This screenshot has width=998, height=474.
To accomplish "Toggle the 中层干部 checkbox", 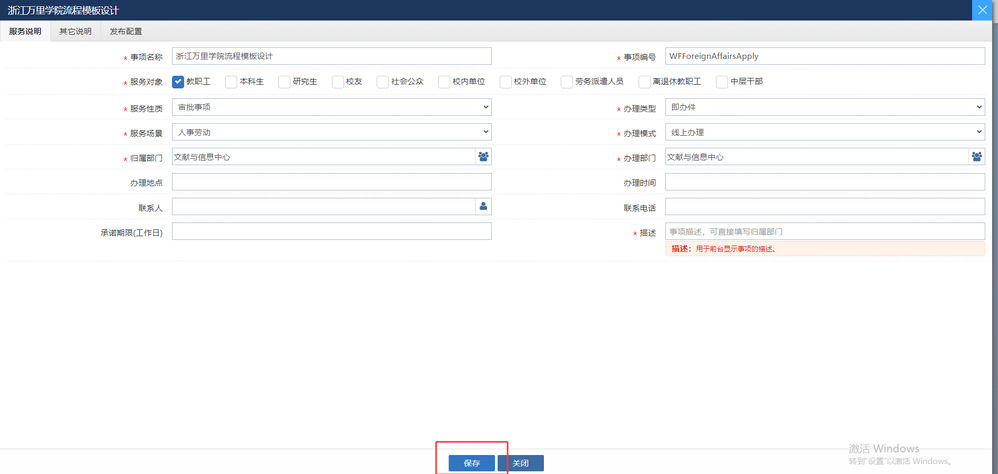I will tap(722, 82).
